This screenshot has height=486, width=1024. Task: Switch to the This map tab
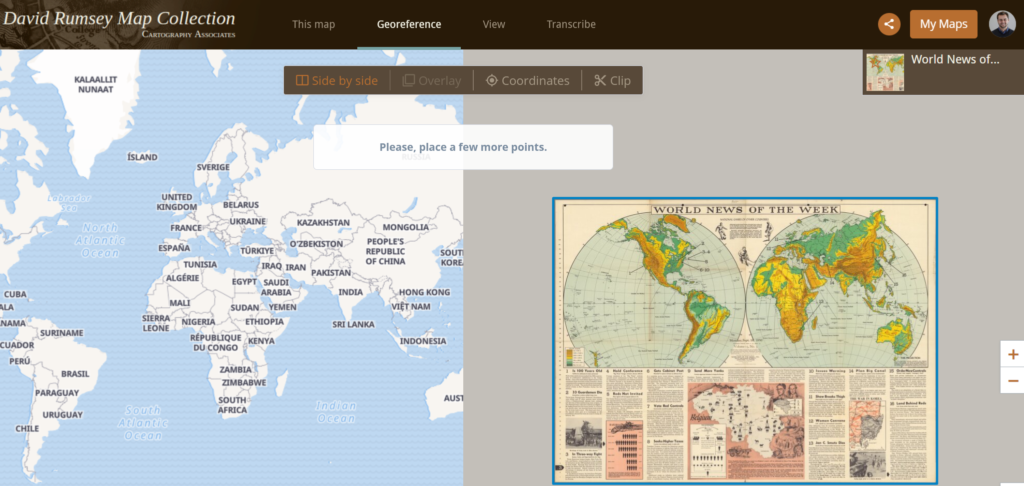click(x=313, y=24)
